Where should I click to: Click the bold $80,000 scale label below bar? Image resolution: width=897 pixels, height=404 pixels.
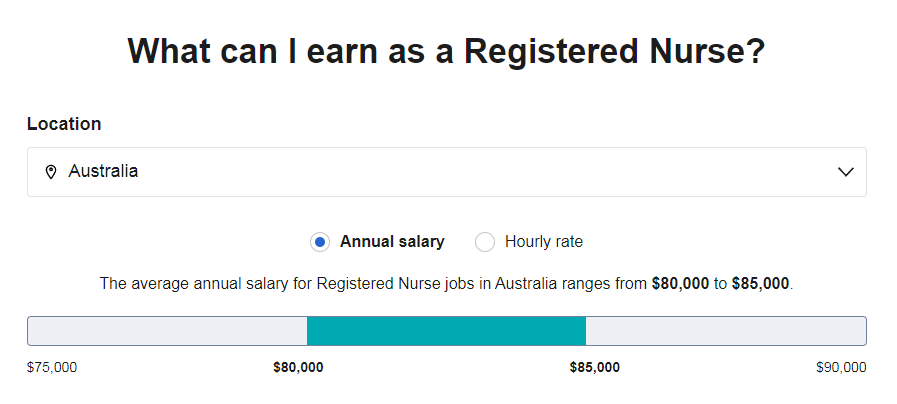click(298, 367)
